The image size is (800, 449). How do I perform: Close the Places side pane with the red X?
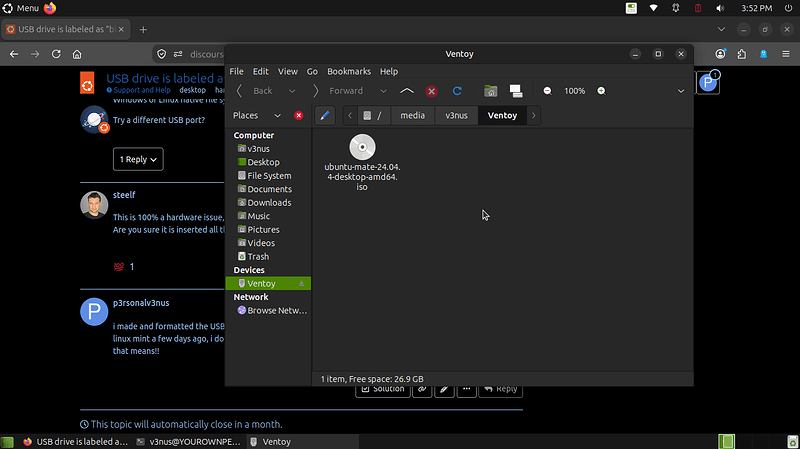(x=298, y=115)
